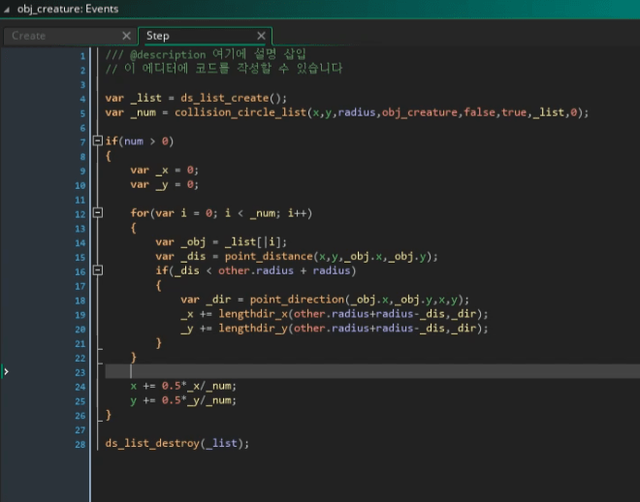Viewport: 640px width, 502px height.
Task: Place the cursor on highlighted empty line 23
Action: click(300, 371)
